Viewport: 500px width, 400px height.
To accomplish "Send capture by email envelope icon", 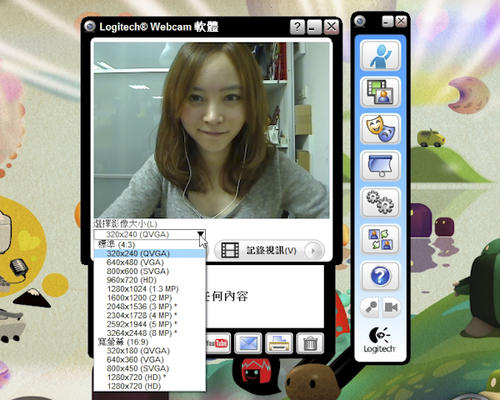I will pyautogui.click(x=248, y=343).
